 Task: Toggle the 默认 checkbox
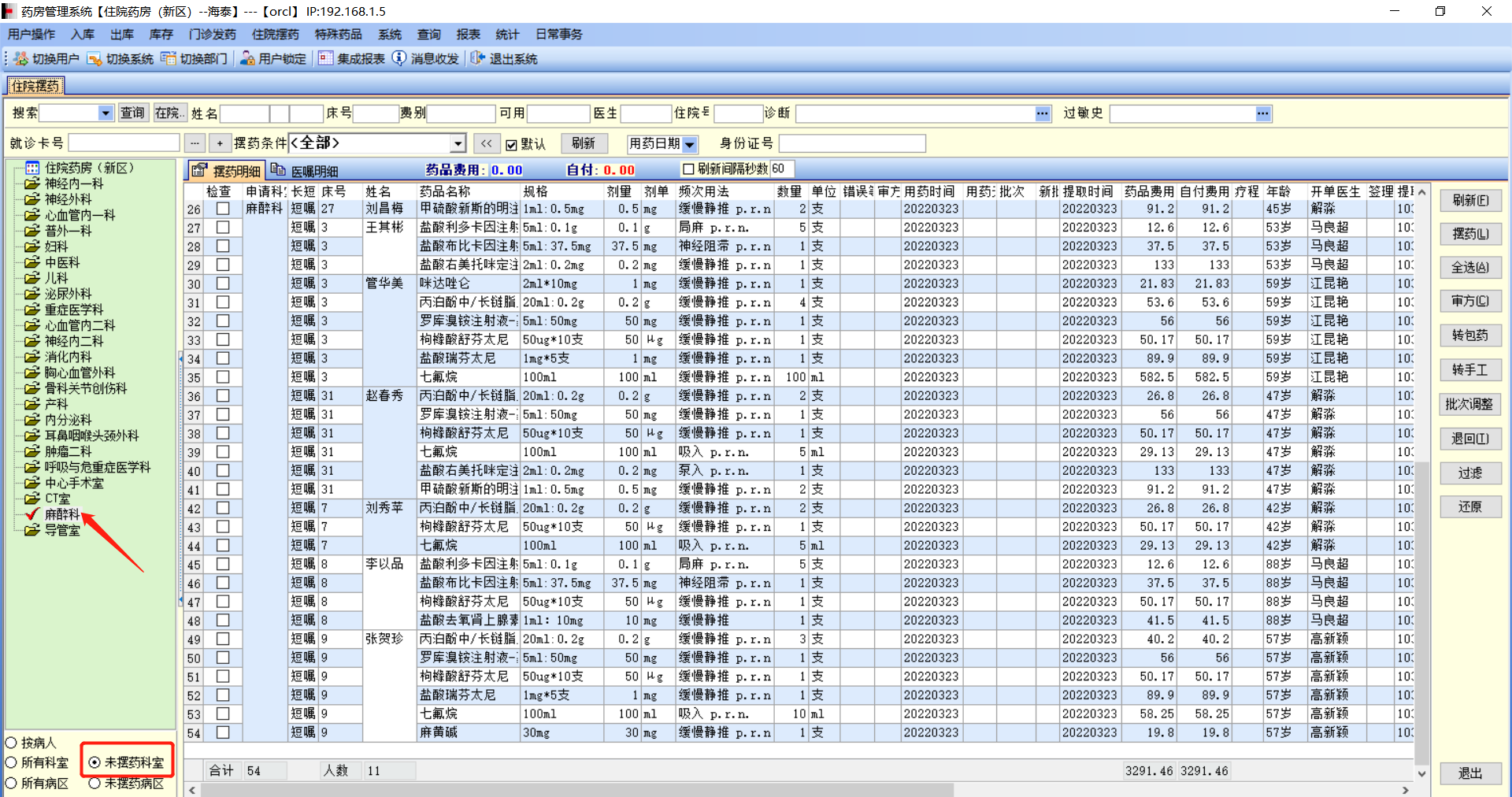(x=512, y=145)
